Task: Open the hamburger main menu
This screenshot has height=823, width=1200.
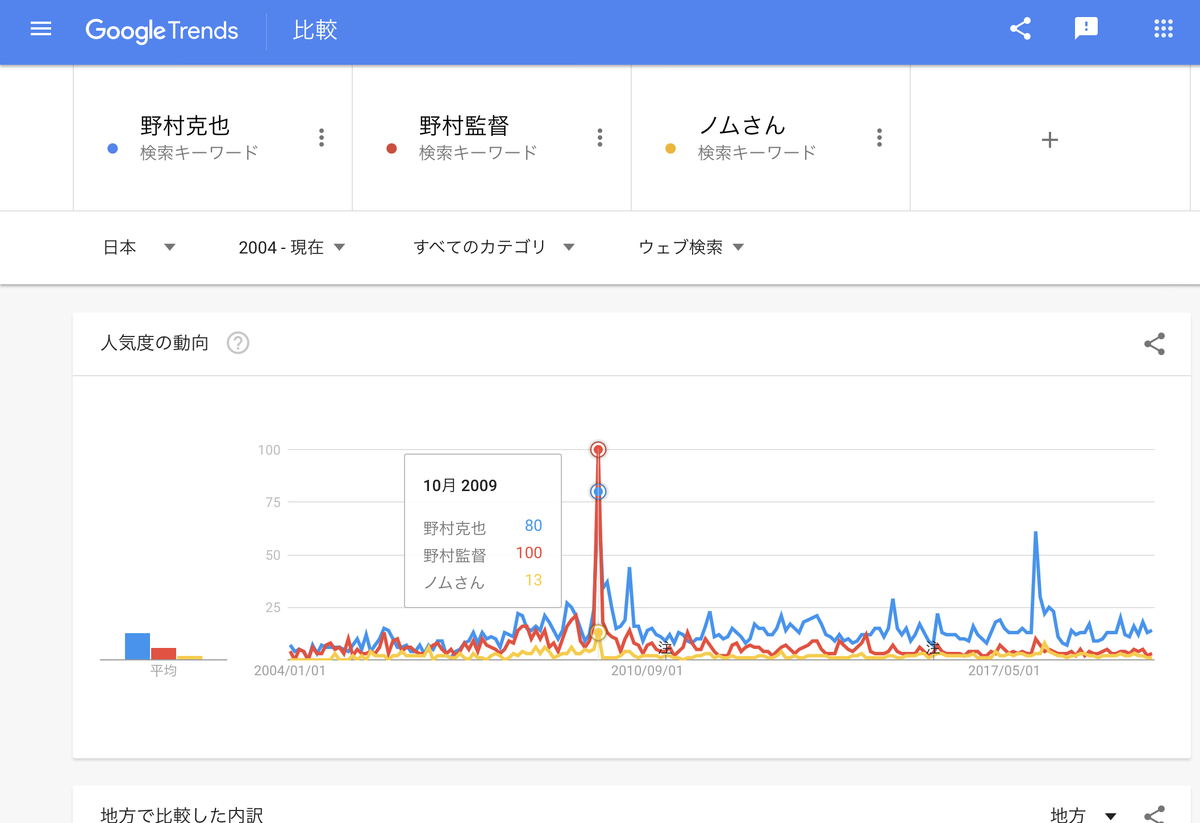Action: pos(41,29)
